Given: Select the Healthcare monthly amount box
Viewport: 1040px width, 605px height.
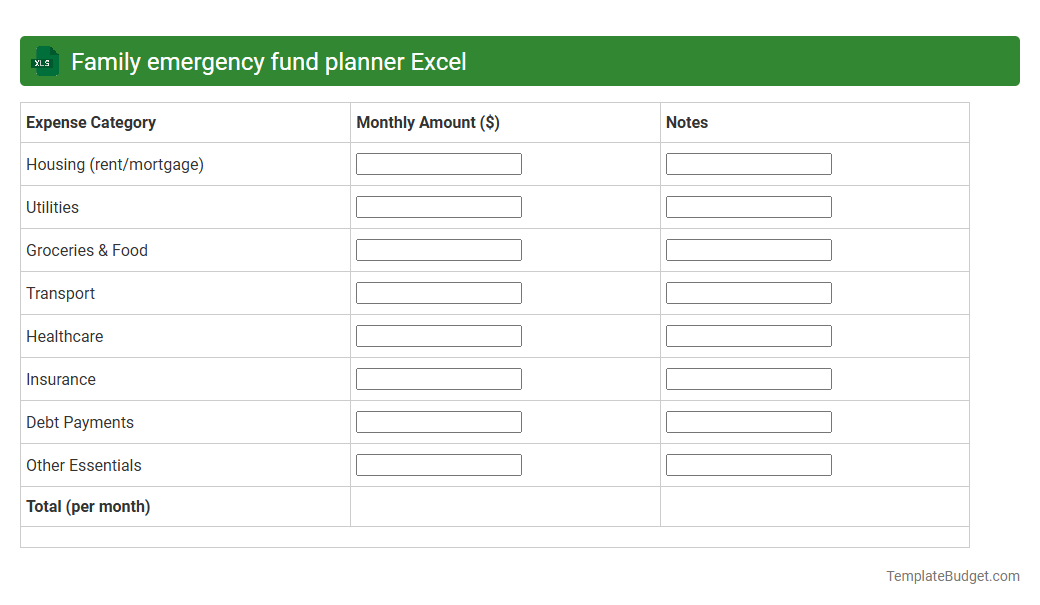Looking at the screenshot, I should pyautogui.click(x=438, y=335).
